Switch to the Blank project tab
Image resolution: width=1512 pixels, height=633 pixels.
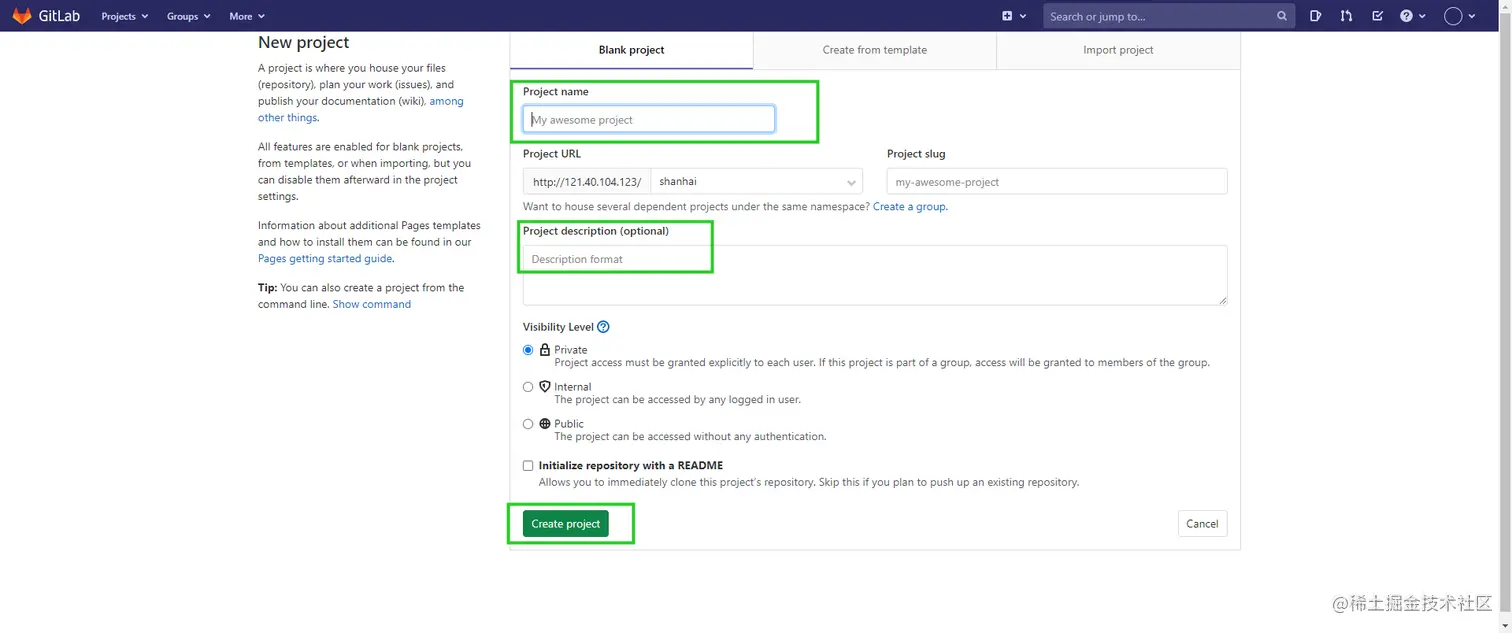(x=631, y=50)
